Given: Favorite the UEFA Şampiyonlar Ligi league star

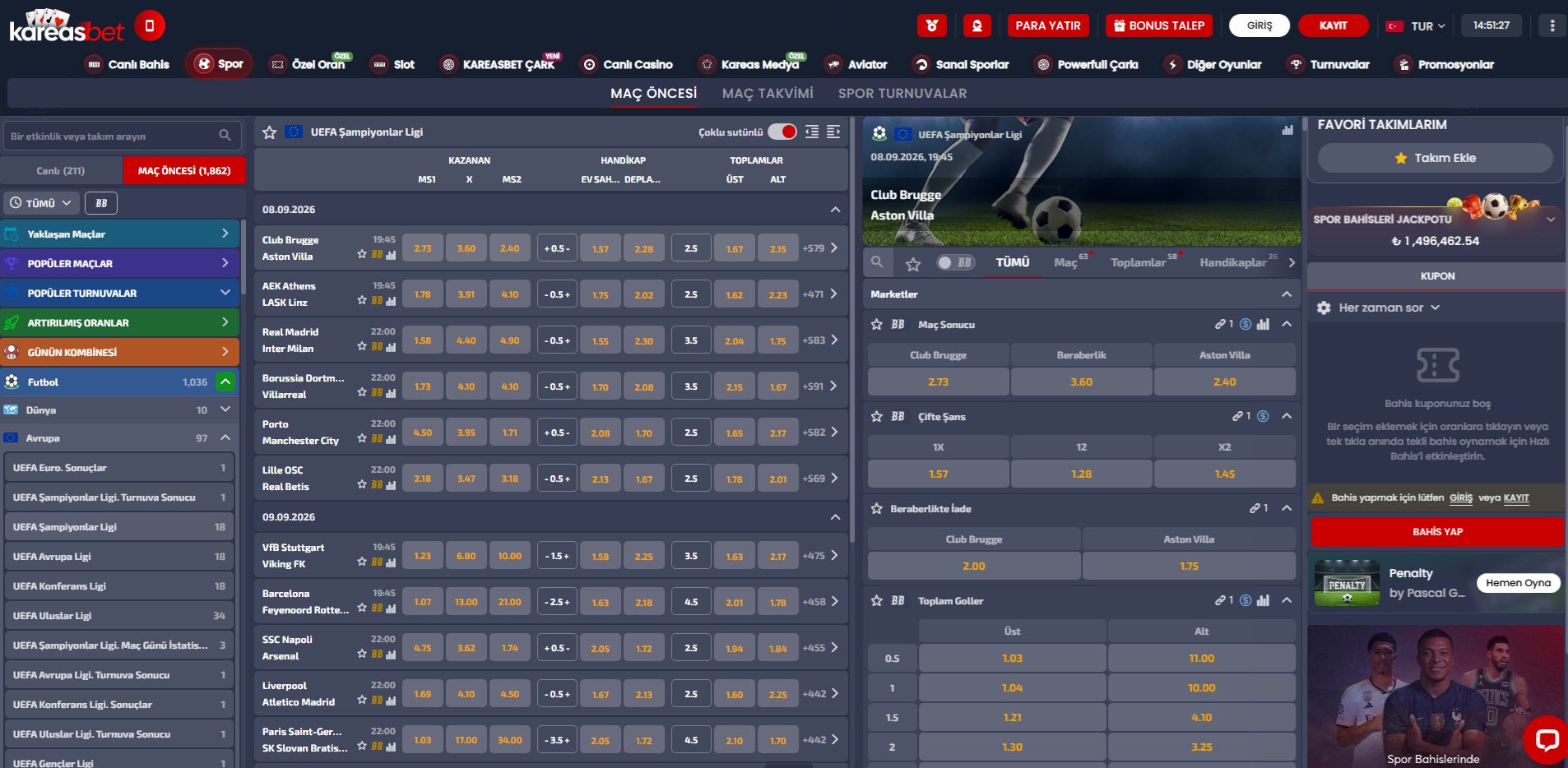Looking at the screenshot, I should (269, 132).
